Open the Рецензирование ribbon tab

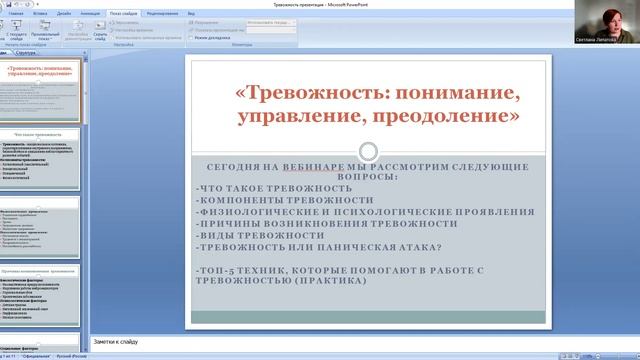click(x=162, y=13)
